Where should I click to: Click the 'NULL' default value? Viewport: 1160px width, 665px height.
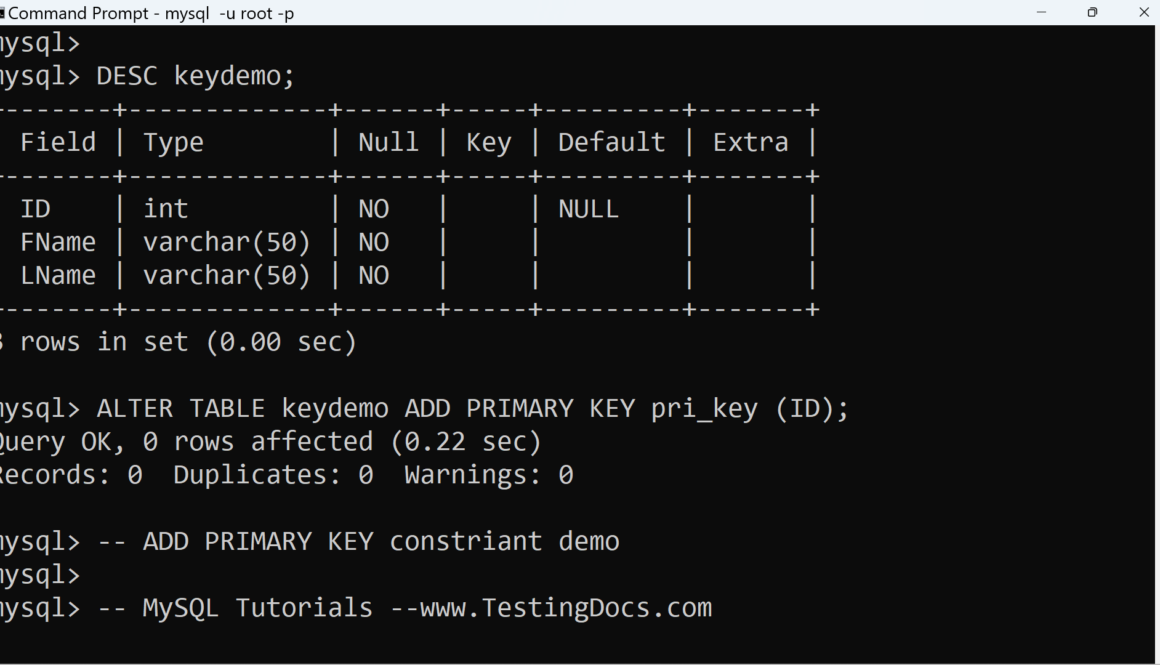pos(588,208)
